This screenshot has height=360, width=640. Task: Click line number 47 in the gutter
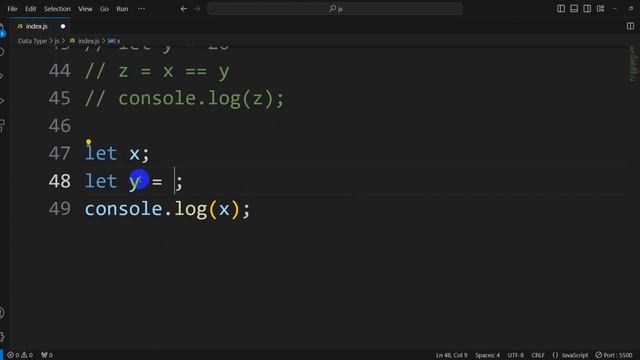coord(60,153)
